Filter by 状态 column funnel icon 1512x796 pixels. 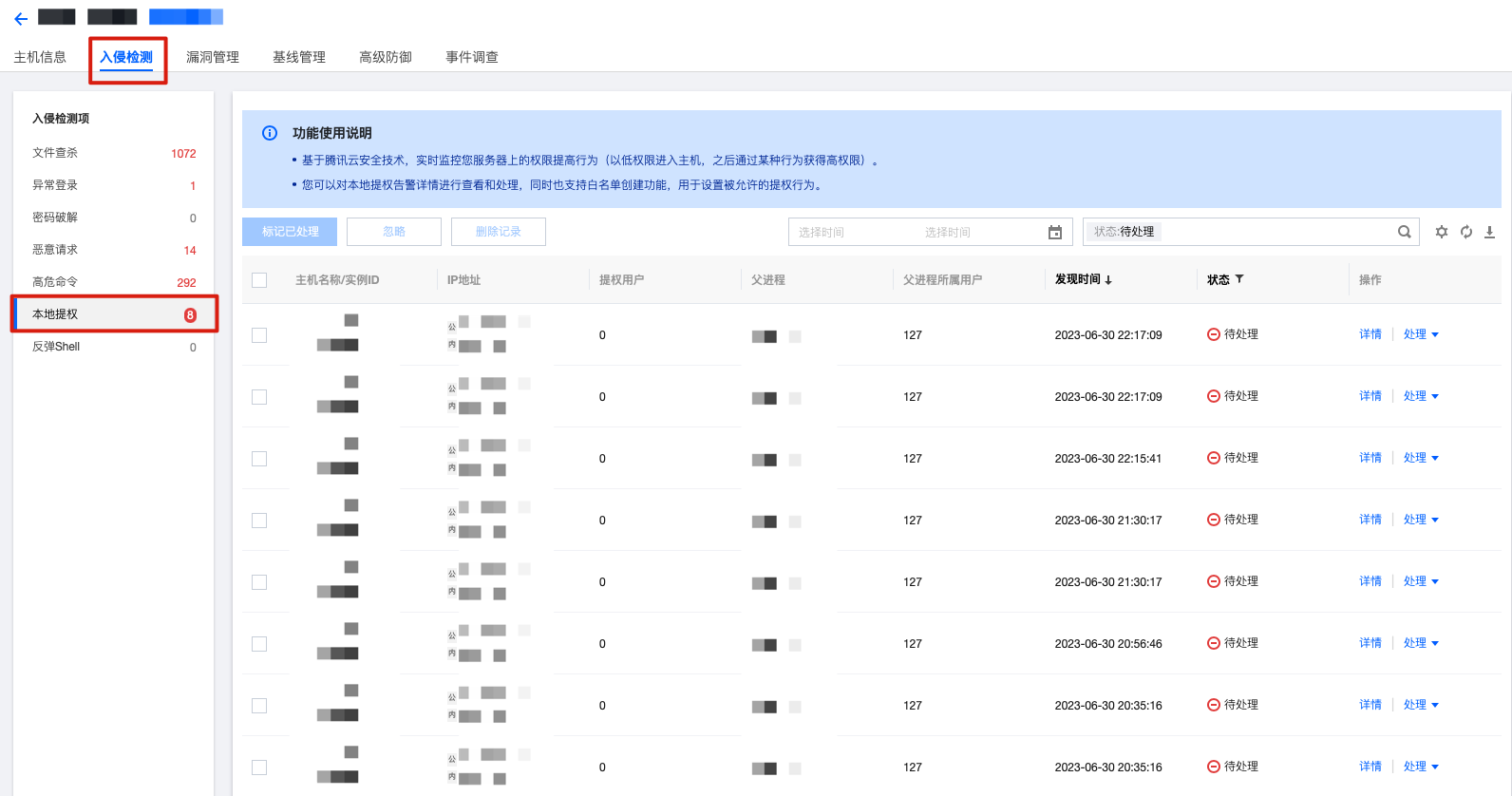(x=1239, y=279)
